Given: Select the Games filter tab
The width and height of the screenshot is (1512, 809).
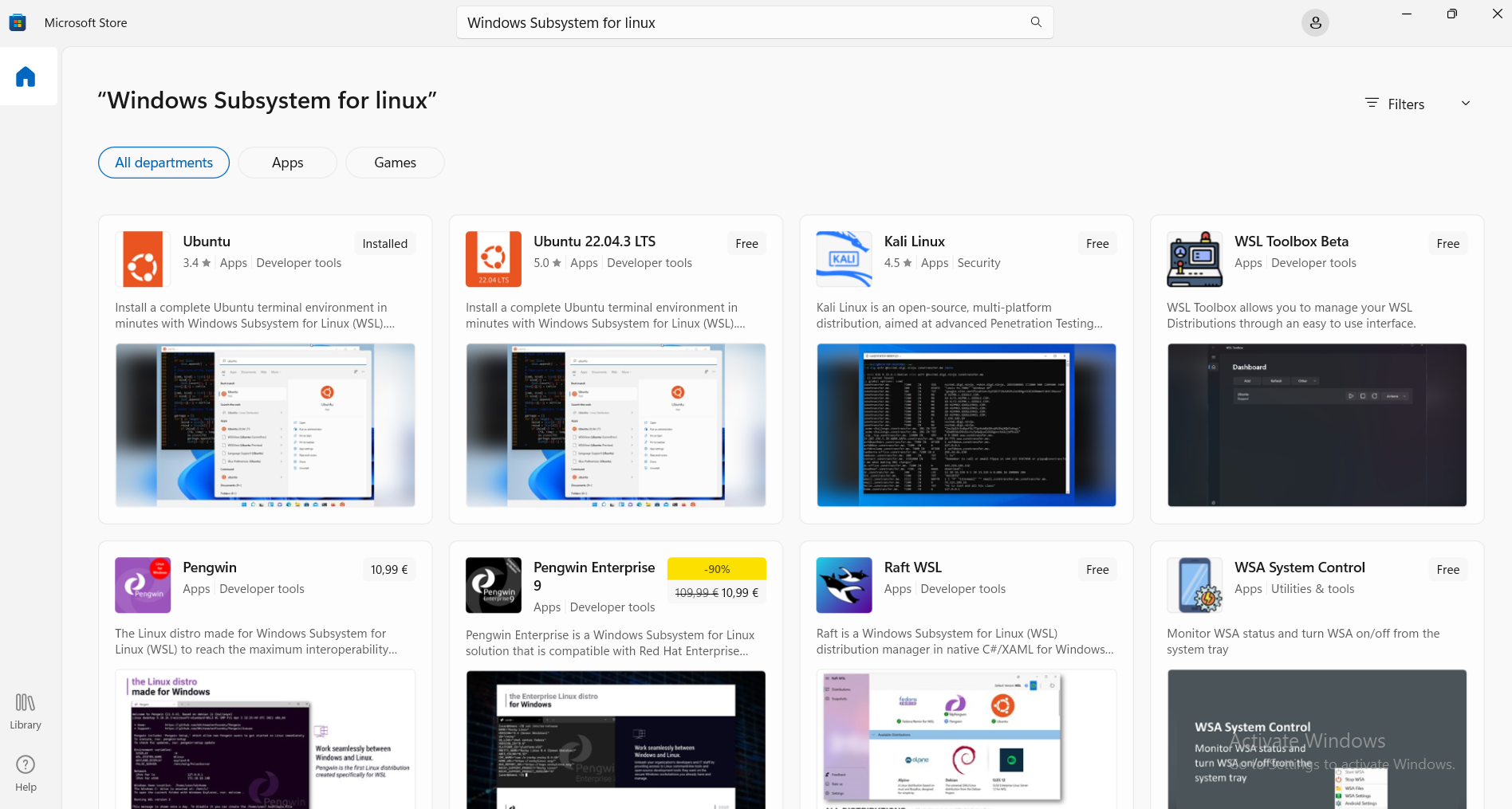Looking at the screenshot, I should pos(395,163).
